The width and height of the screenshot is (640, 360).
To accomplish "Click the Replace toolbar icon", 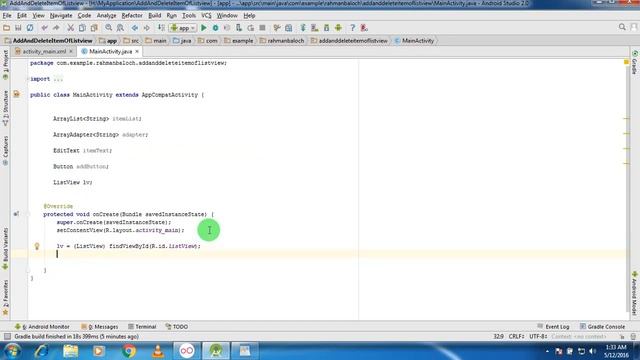I will [120, 28].
